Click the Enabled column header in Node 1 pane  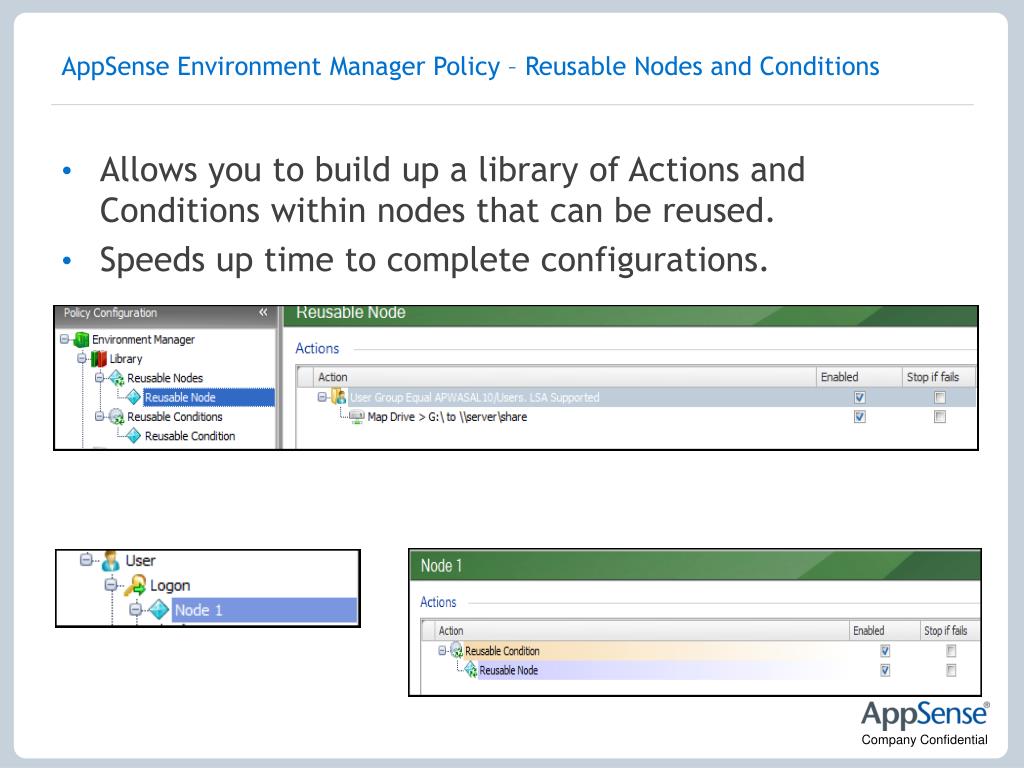click(x=884, y=631)
